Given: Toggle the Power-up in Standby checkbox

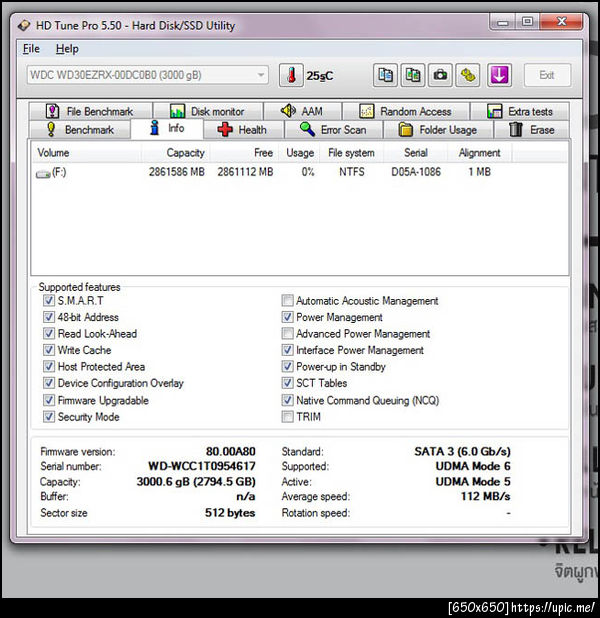Looking at the screenshot, I should tap(287, 367).
